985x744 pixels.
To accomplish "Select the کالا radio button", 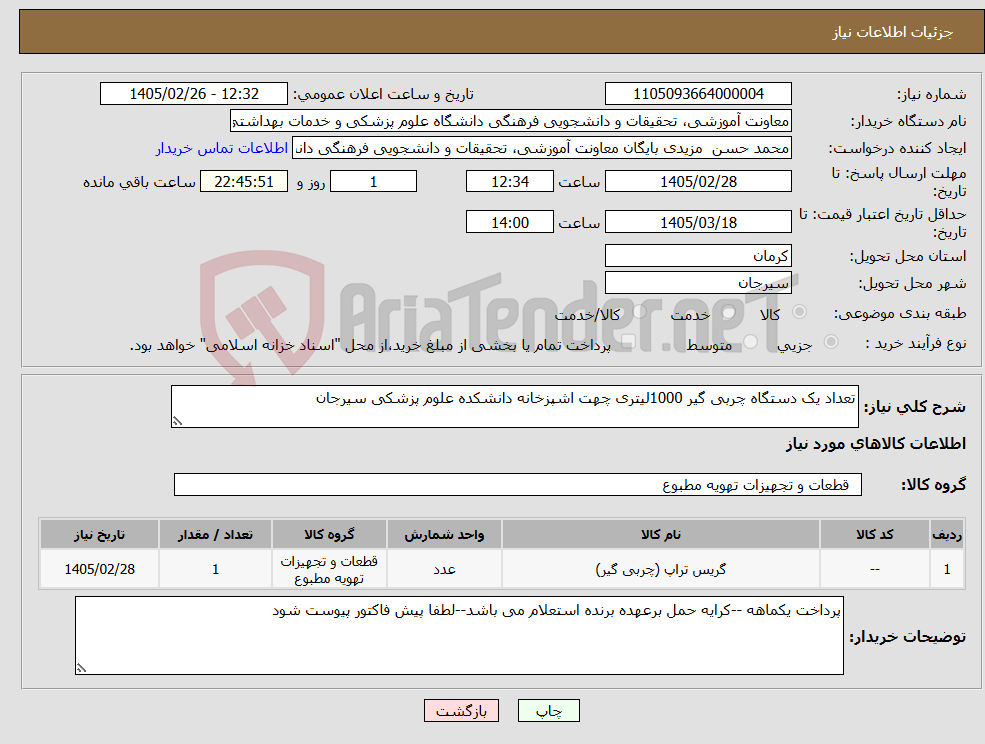I will 800,312.
